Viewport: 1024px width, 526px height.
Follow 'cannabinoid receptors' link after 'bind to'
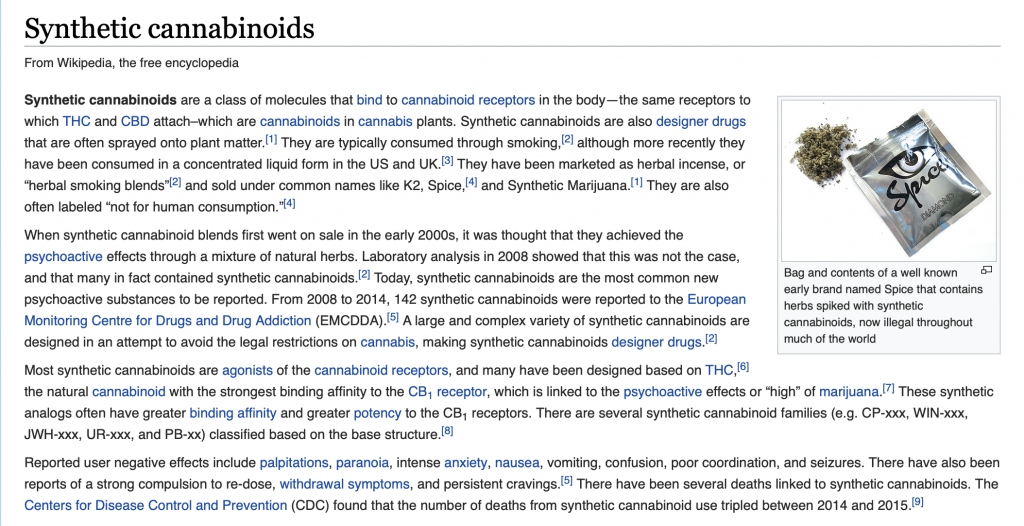coord(468,100)
